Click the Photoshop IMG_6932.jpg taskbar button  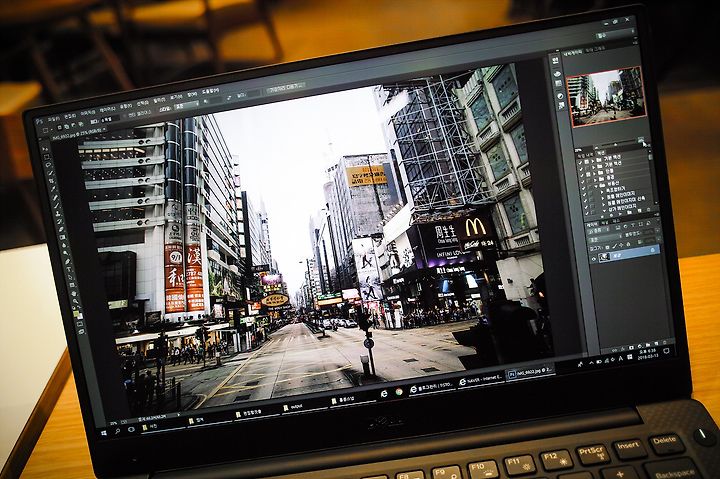(x=529, y=373)
